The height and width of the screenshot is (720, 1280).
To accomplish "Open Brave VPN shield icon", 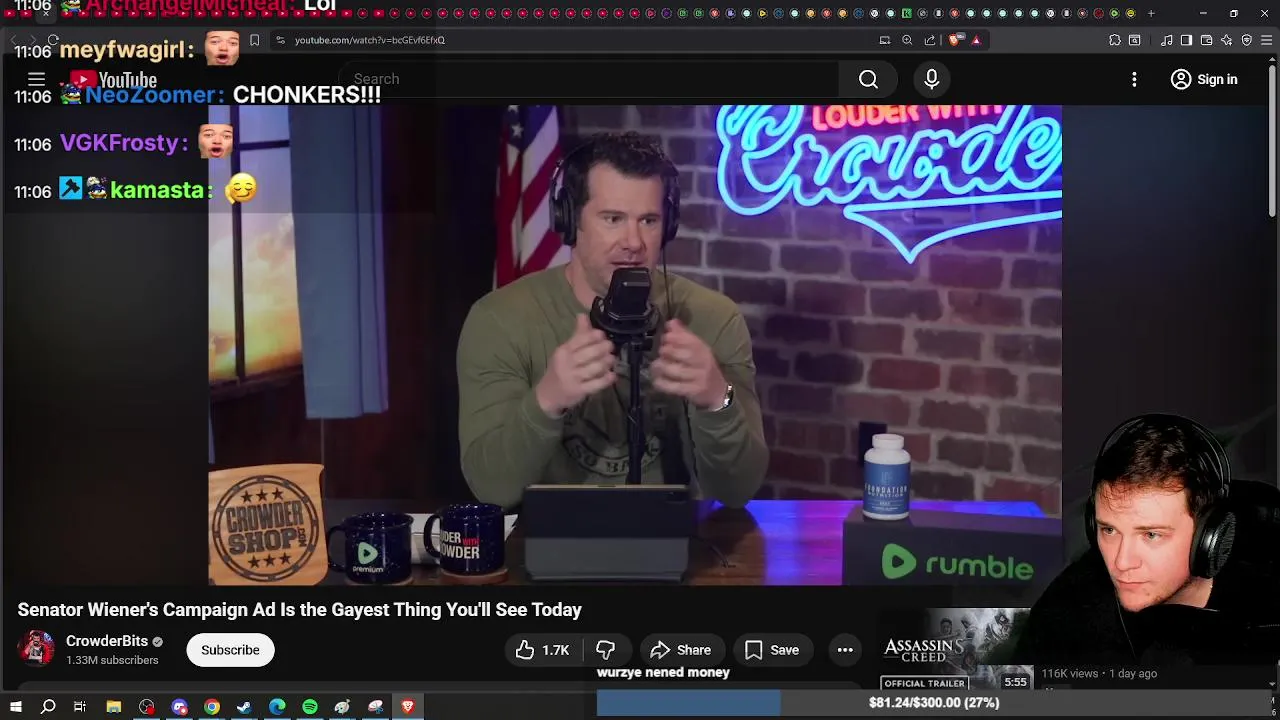I will (1247, 40).
